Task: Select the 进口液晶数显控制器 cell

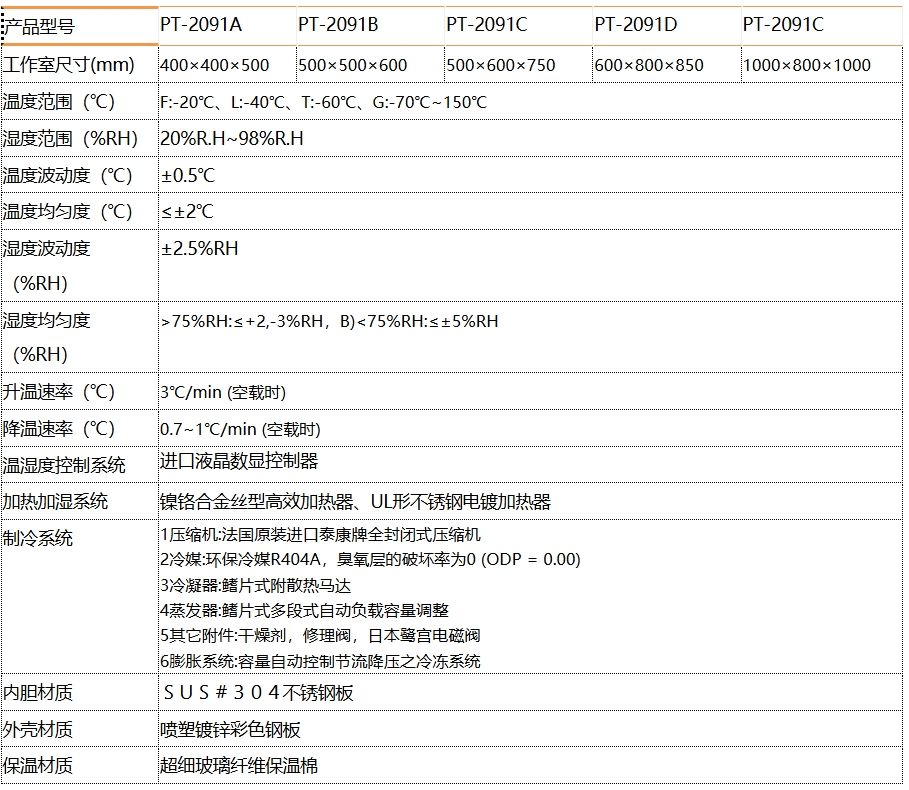Action: (239, 461)
